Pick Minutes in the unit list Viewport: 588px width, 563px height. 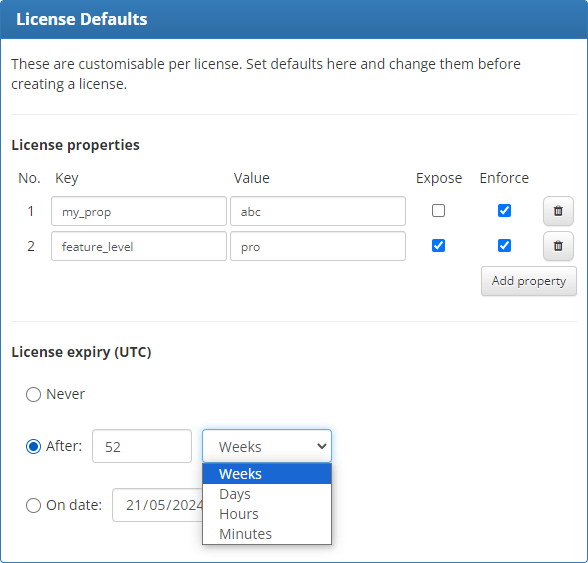point(267,534)
